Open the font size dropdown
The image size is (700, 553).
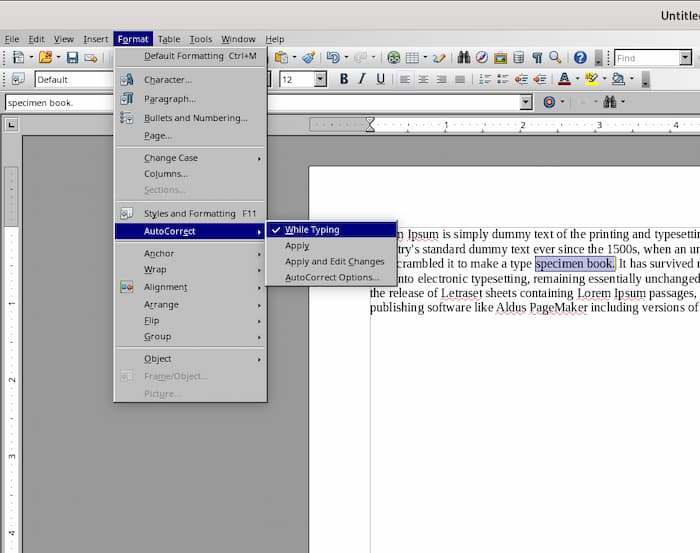tap(320, 79)
